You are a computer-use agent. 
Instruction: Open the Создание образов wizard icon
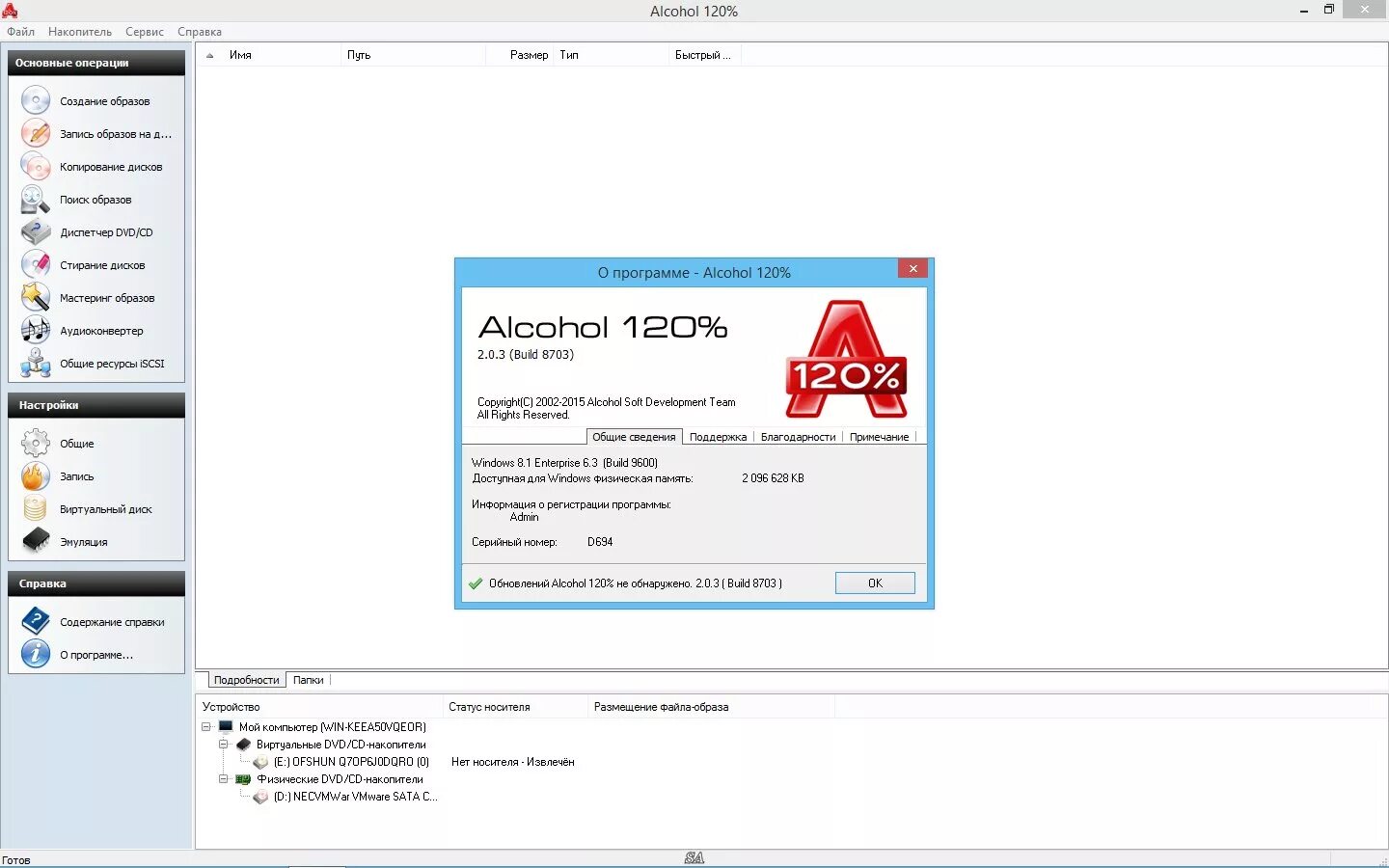coord(36,100)
